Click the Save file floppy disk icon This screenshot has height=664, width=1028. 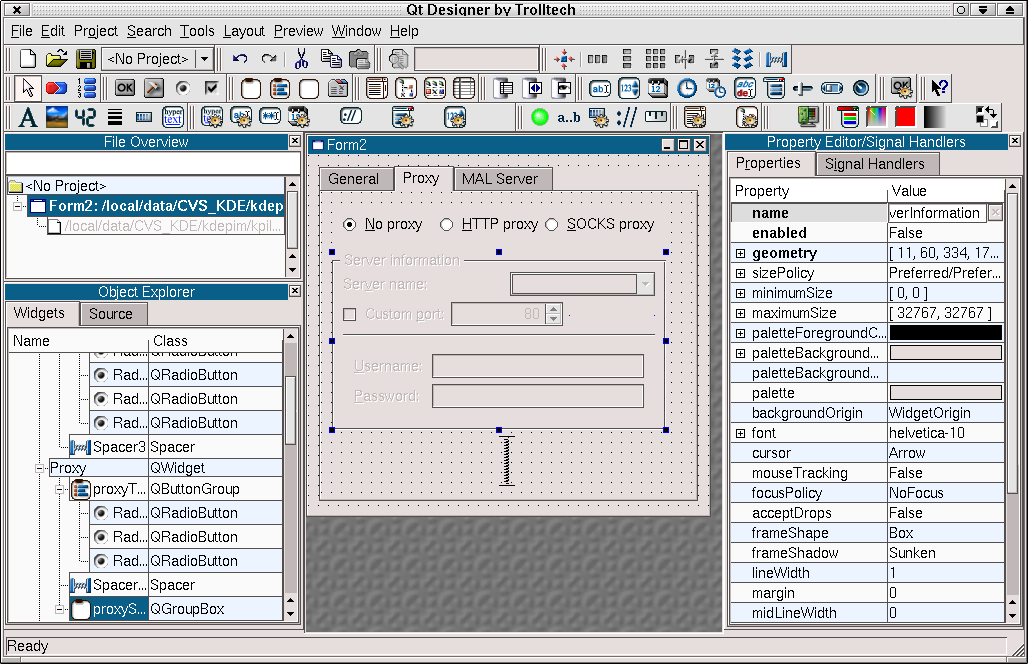86,59
